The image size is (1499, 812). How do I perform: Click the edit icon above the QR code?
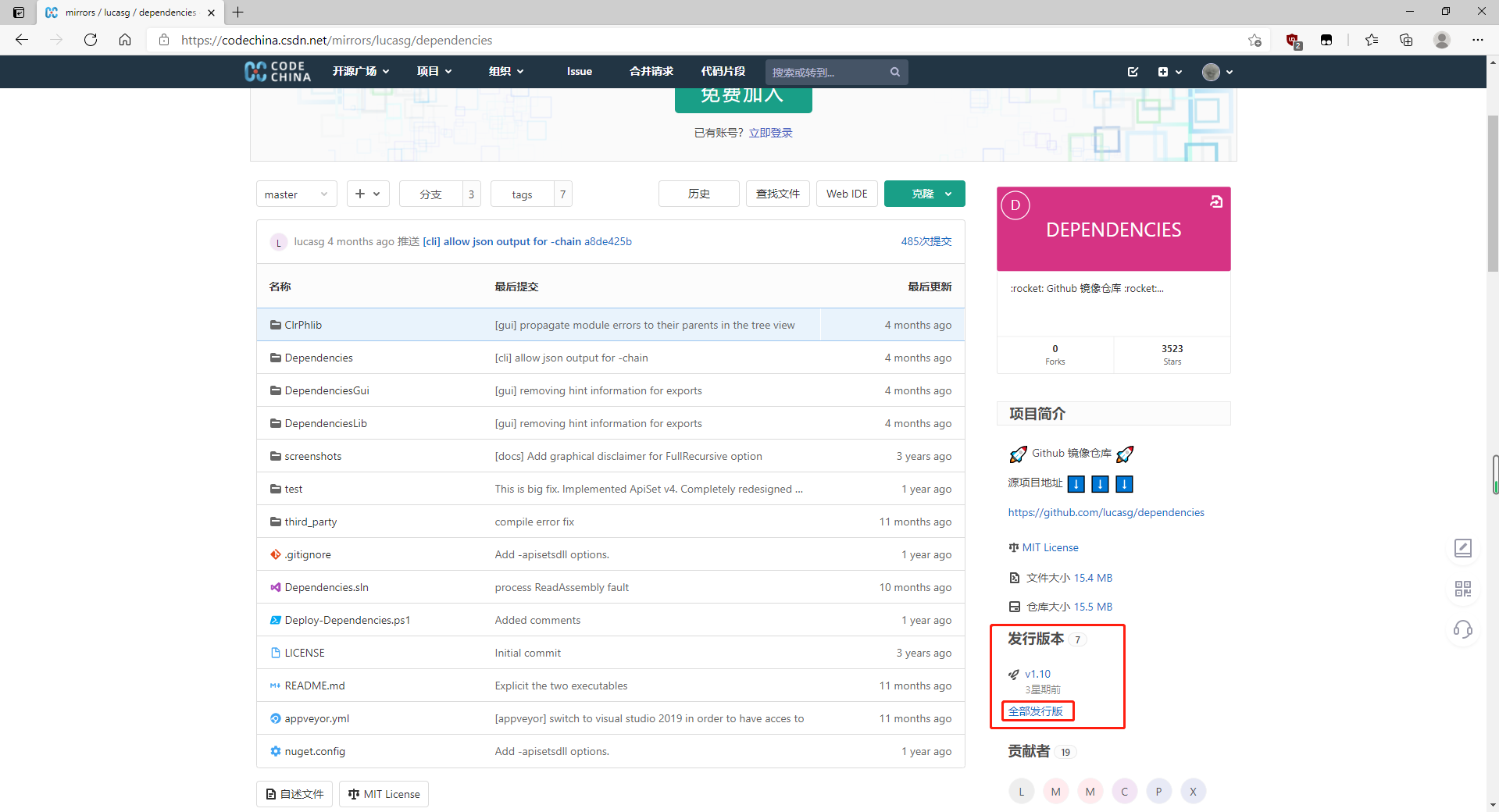point(1464,549)
